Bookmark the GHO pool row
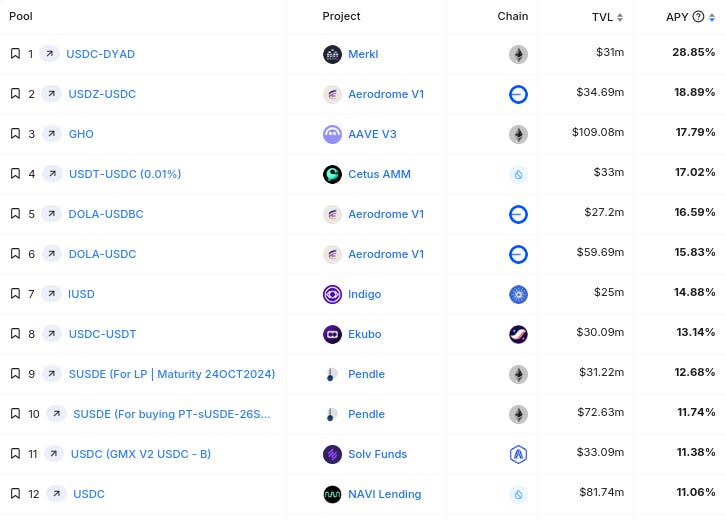Screen dimensions: 726x520 click(15, 134)
